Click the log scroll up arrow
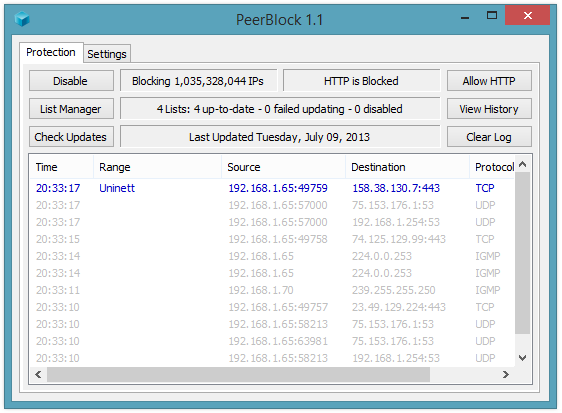 click(x=523, y=165)
